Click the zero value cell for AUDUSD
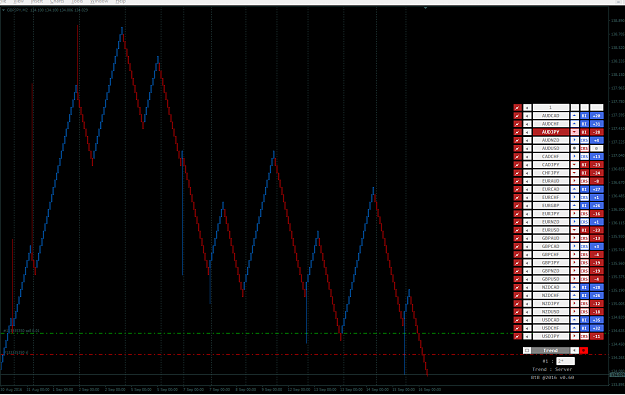625x395 pixels. 597,148
